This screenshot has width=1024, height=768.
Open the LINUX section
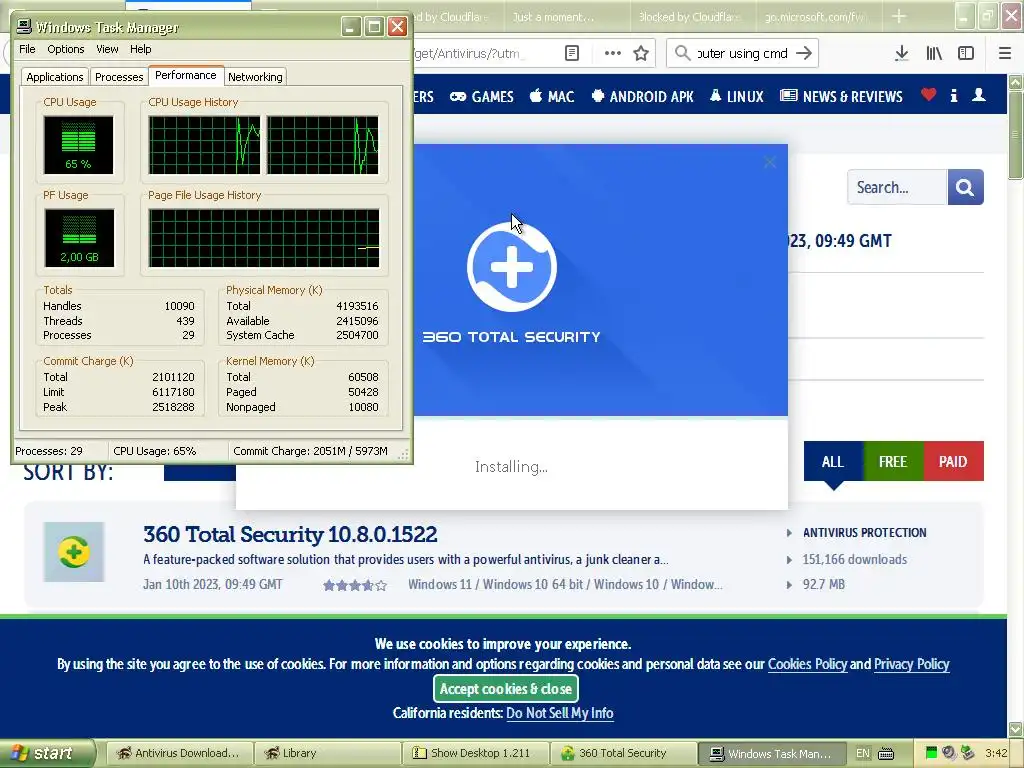tap(737, 97)
